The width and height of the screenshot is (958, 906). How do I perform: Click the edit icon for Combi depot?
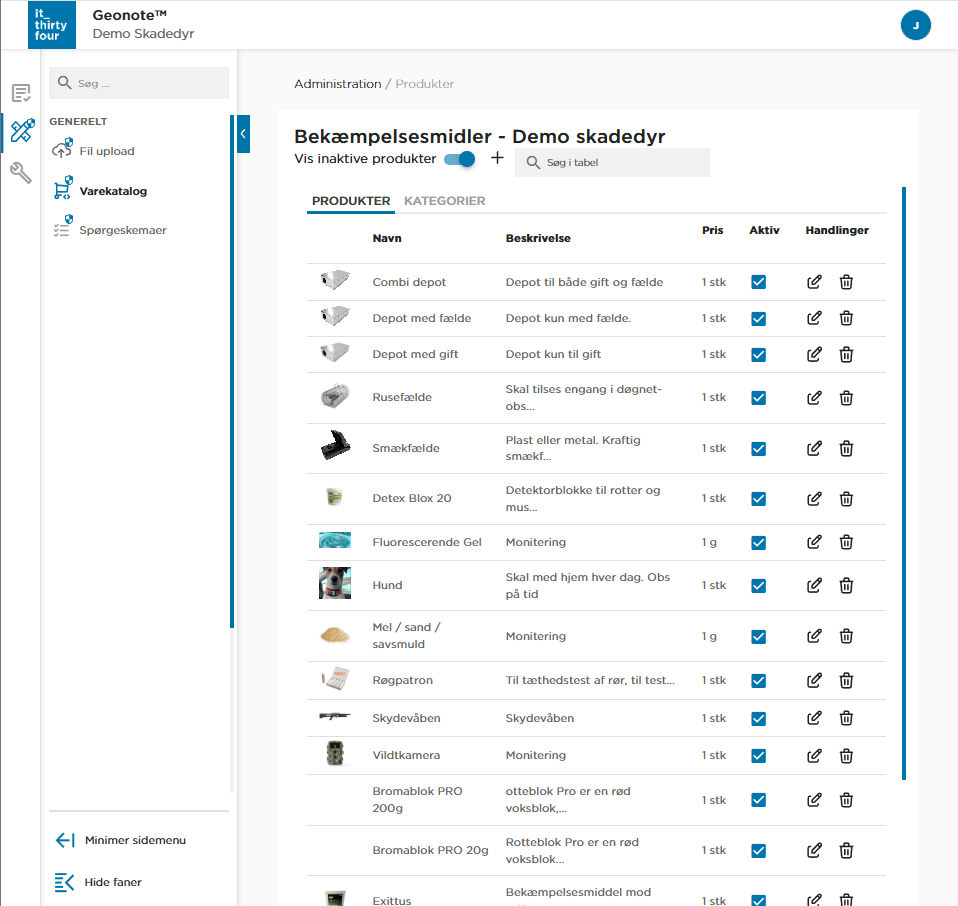click(x=814, y=282)
